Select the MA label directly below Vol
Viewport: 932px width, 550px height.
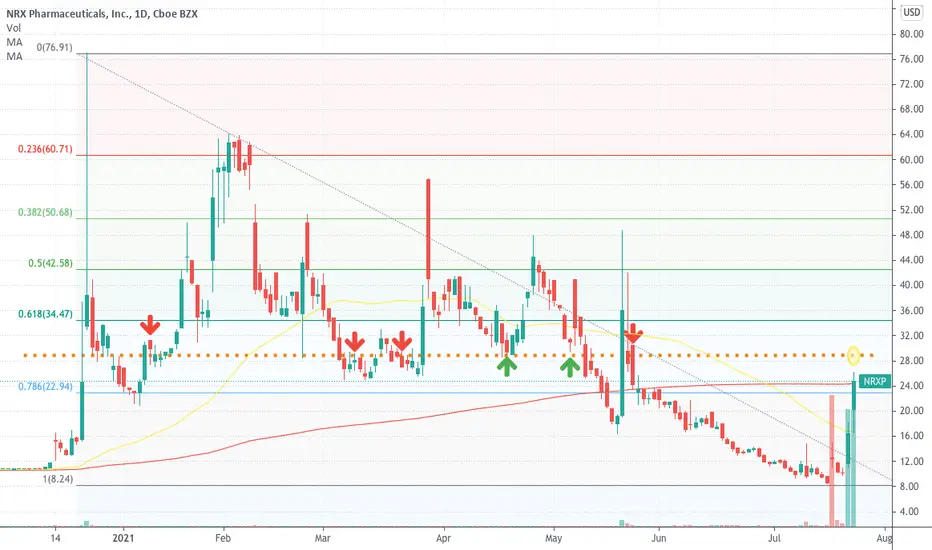tap(14, 42)
